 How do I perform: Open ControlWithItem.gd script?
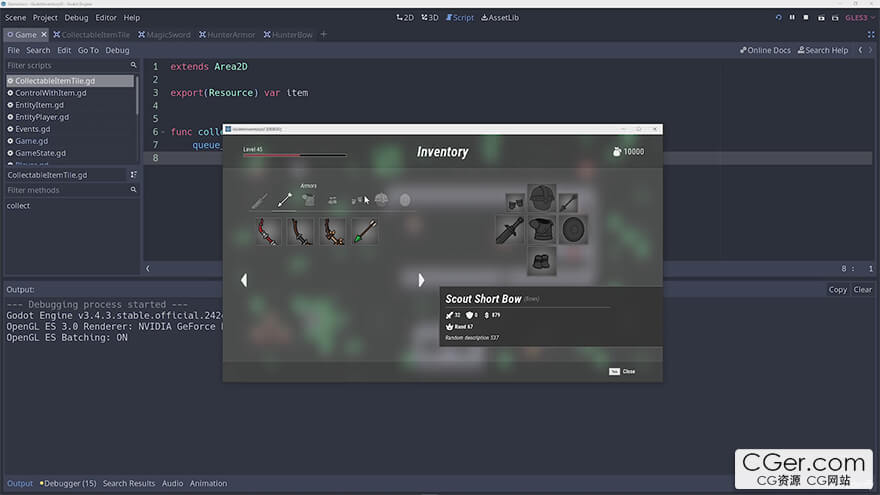51,93
